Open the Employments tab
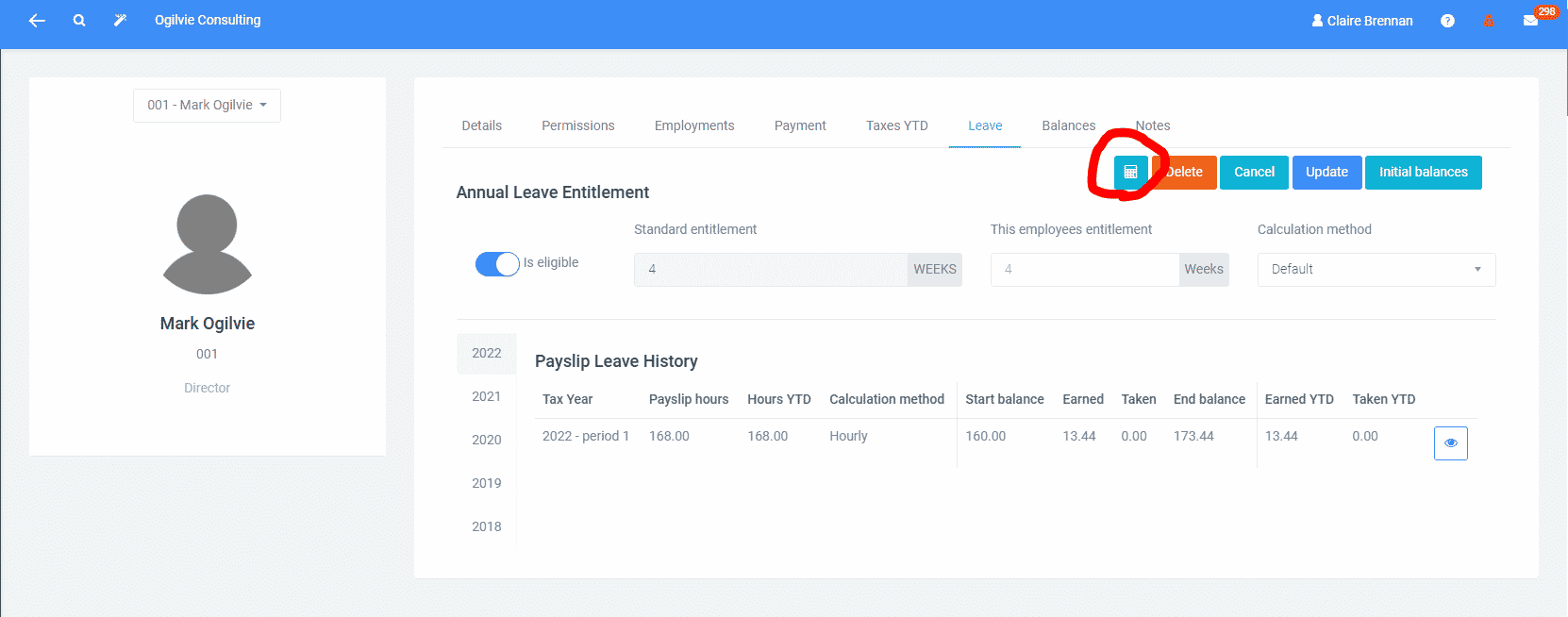 click(x=693, y=125)
